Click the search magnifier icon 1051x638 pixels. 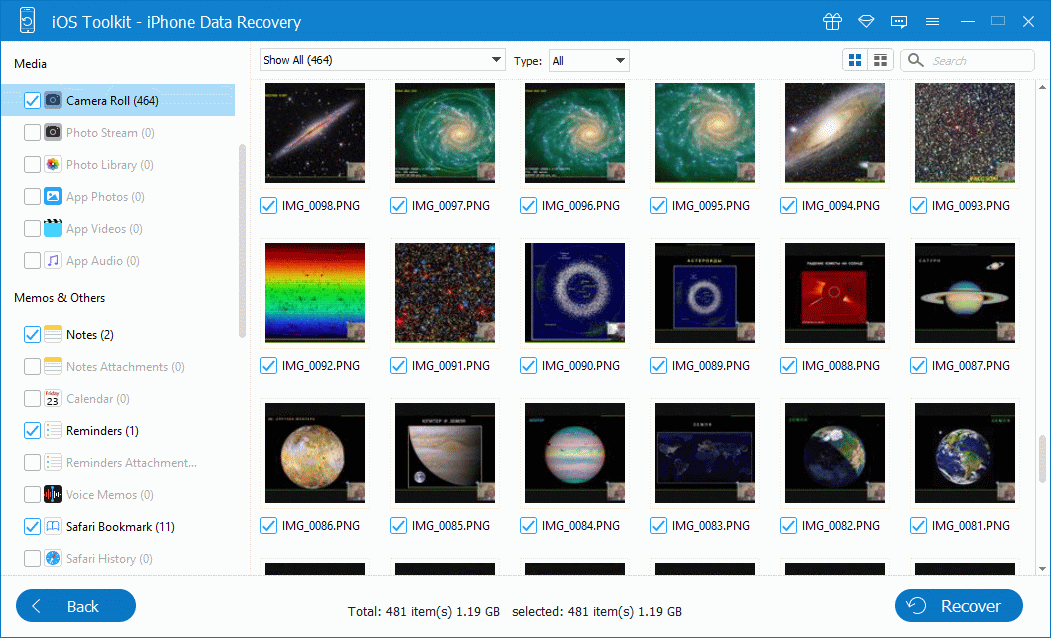coord(916,60)
